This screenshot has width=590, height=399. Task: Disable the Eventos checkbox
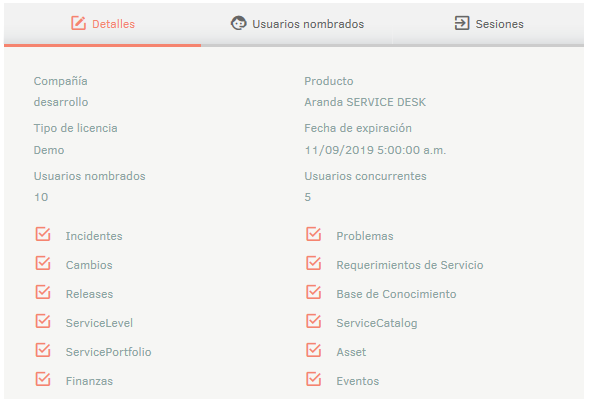(313, 379)
